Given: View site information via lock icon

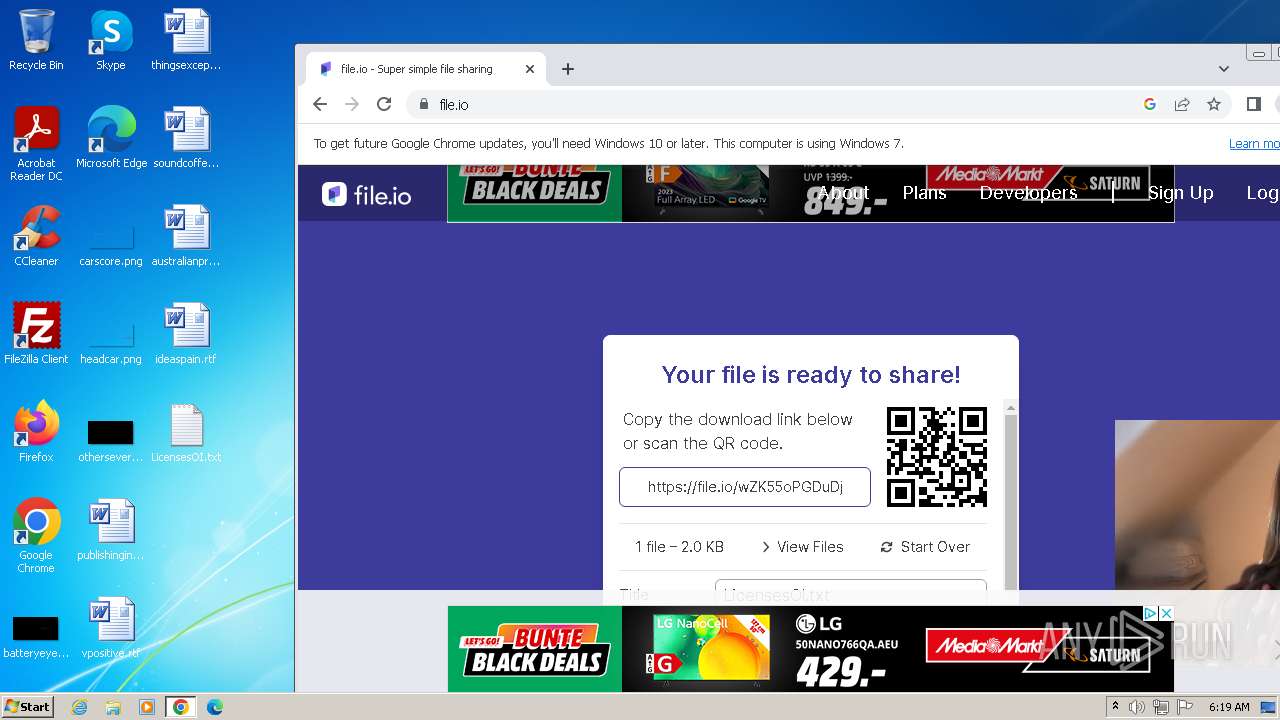Looking at the screenshot, I should [x=424, y=104].
